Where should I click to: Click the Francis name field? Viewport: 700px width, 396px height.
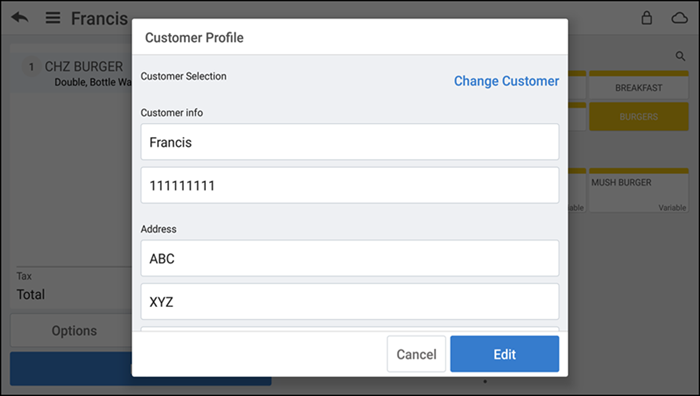click(350, 142)
